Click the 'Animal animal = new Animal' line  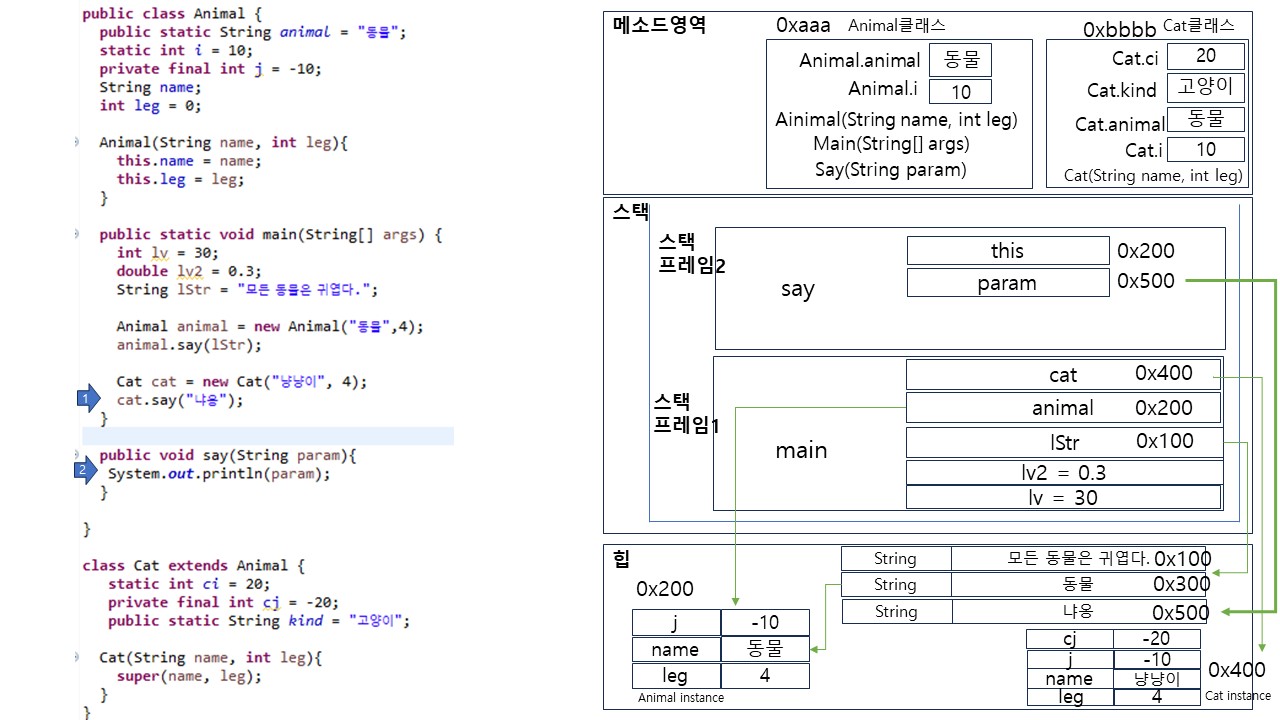point(270,327)
